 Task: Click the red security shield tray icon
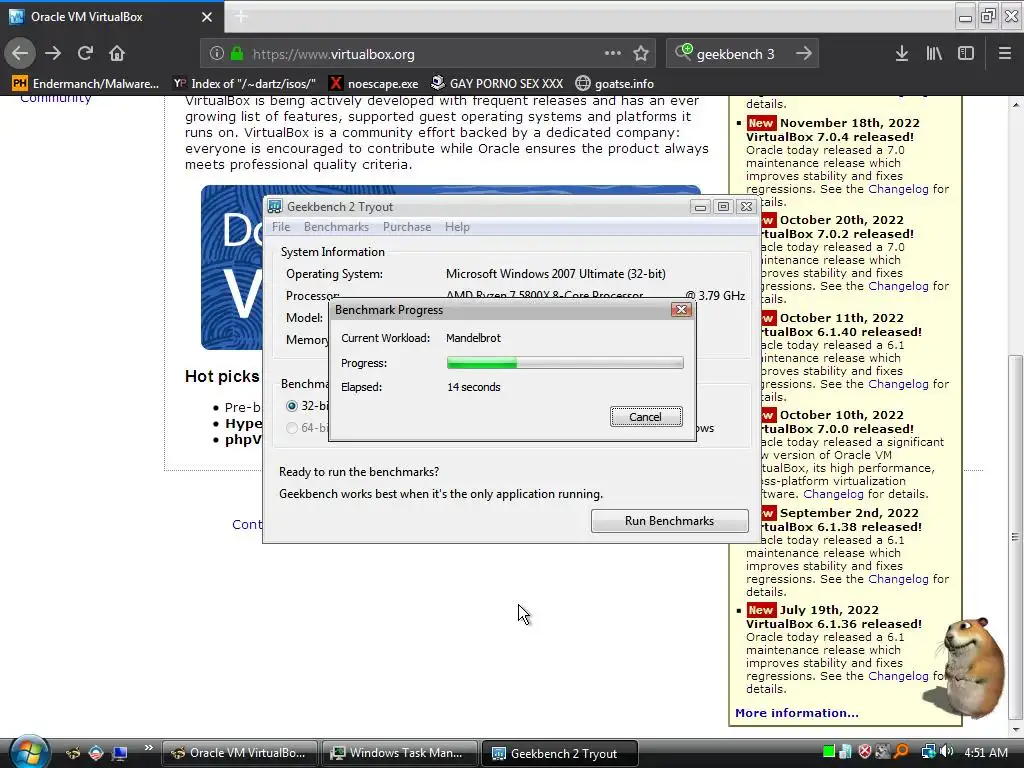pyautogui.click(x=865, y=752)
